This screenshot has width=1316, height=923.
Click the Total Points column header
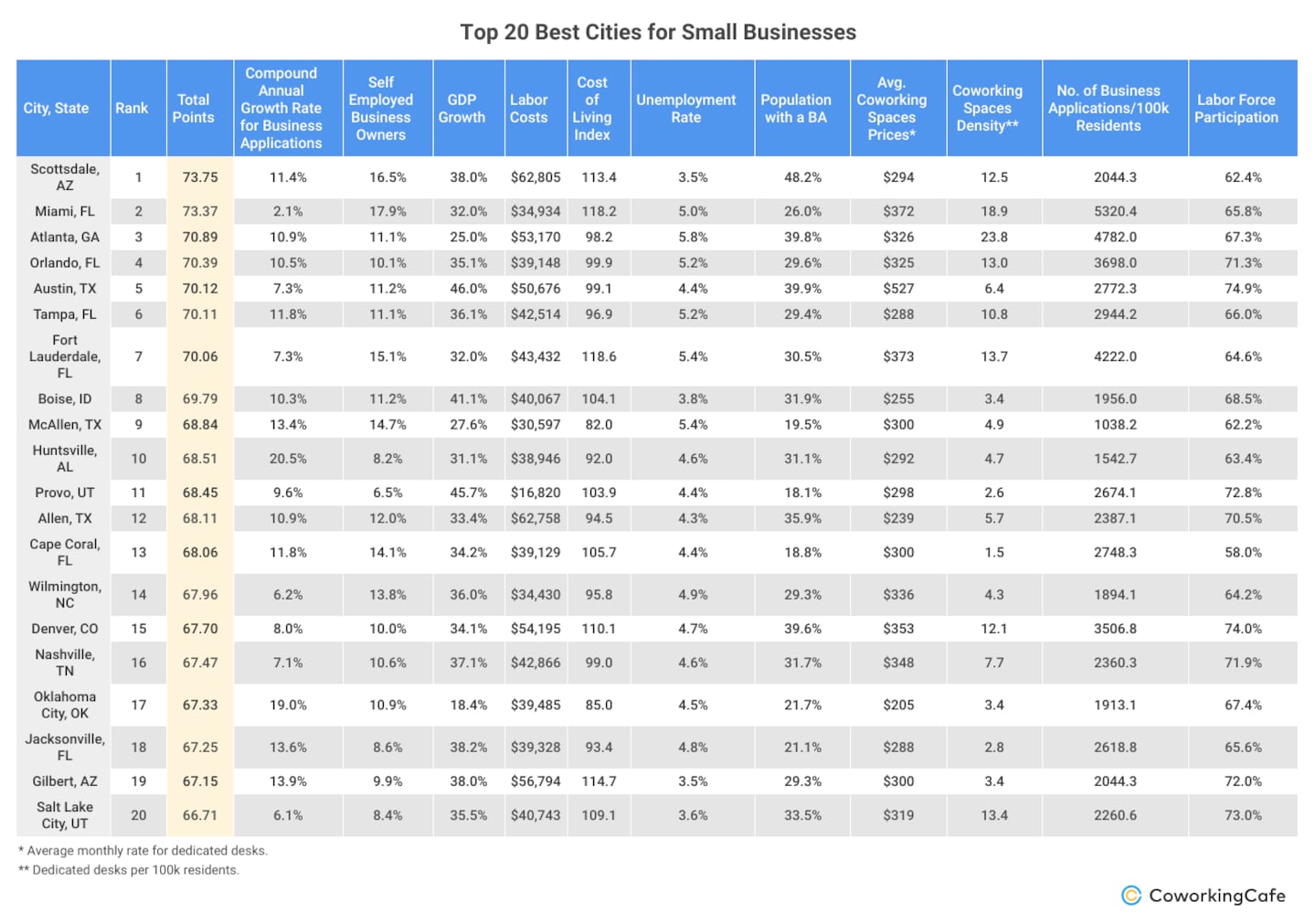point(194,108)
